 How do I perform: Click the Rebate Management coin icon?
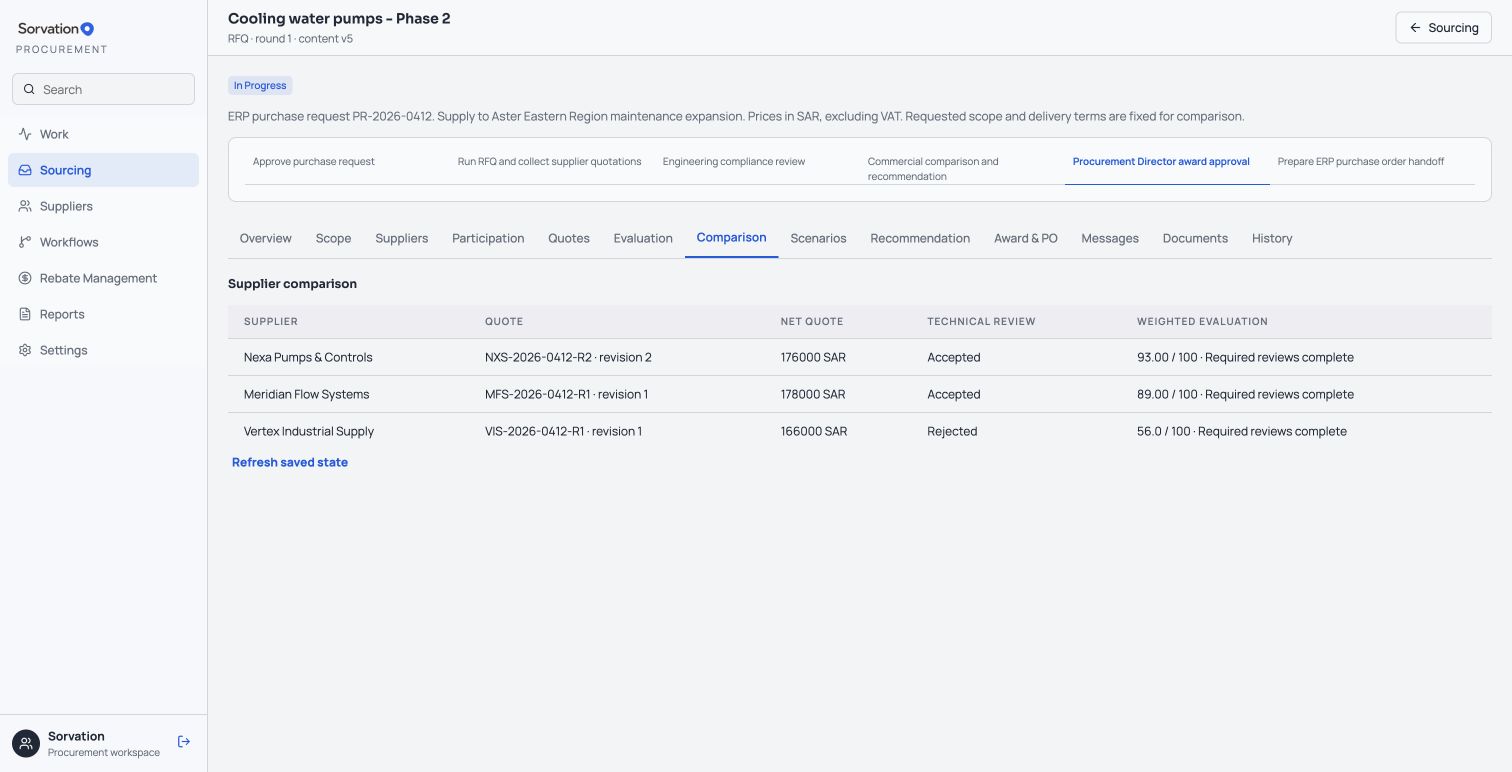(x=25, y=278)
